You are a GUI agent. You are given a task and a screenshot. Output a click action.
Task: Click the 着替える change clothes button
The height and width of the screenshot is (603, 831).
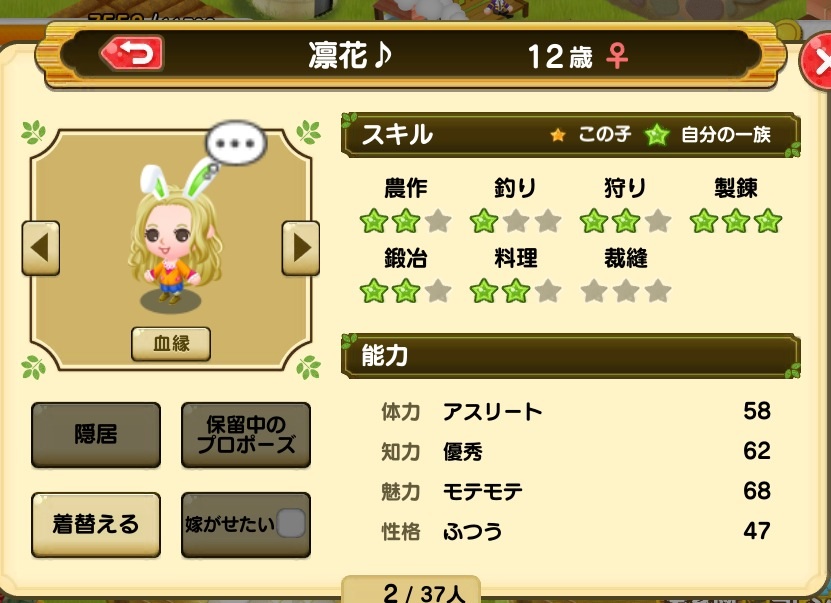(96, 525)
